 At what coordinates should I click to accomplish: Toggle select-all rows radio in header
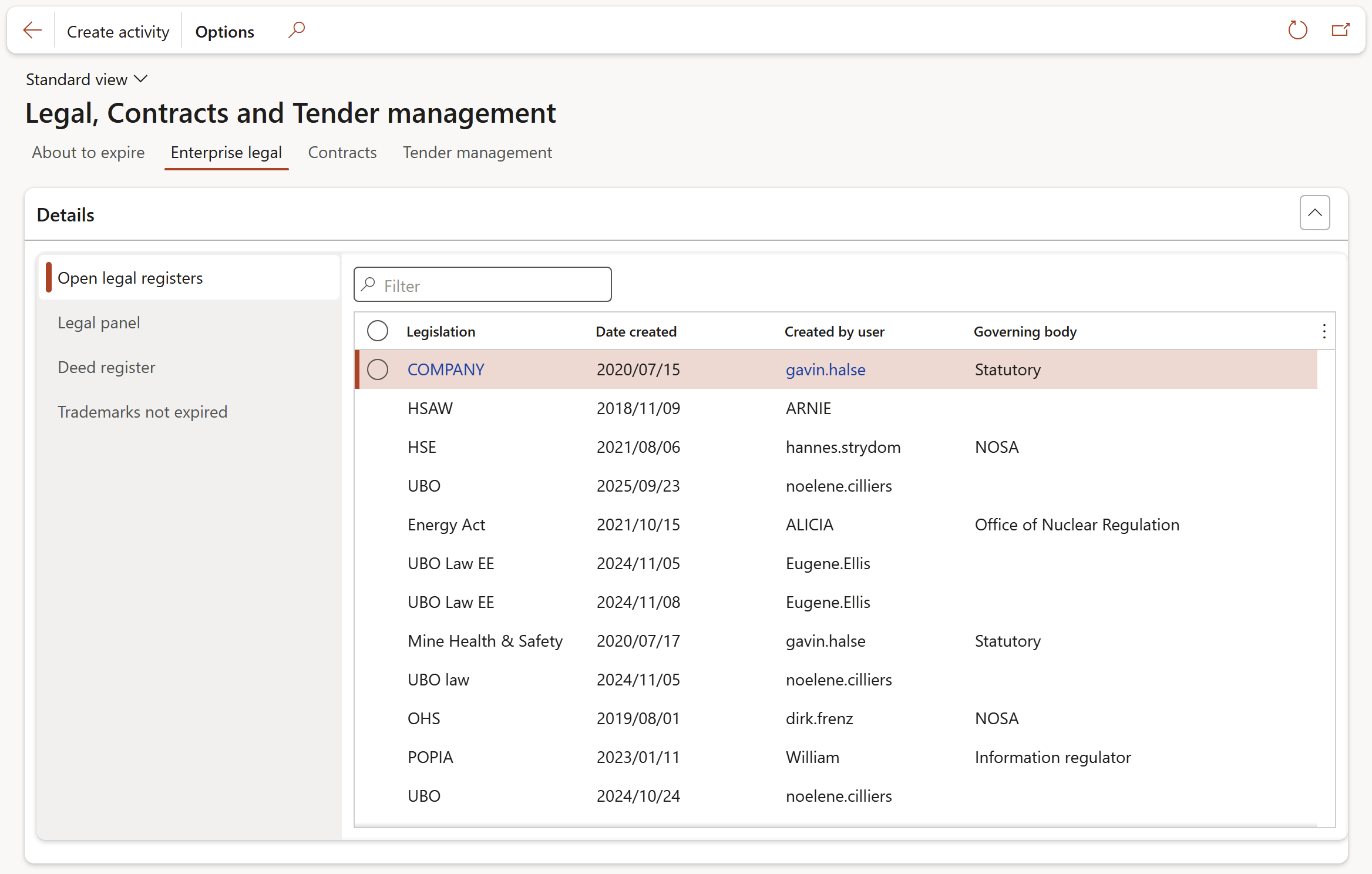click(x=377, y=331)
